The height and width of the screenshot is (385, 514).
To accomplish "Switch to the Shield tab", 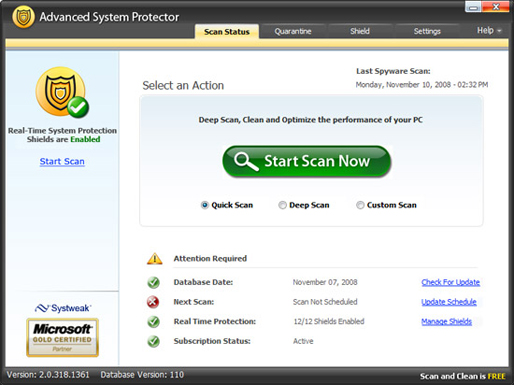I will pyautogui.click(x=360, y=31).
